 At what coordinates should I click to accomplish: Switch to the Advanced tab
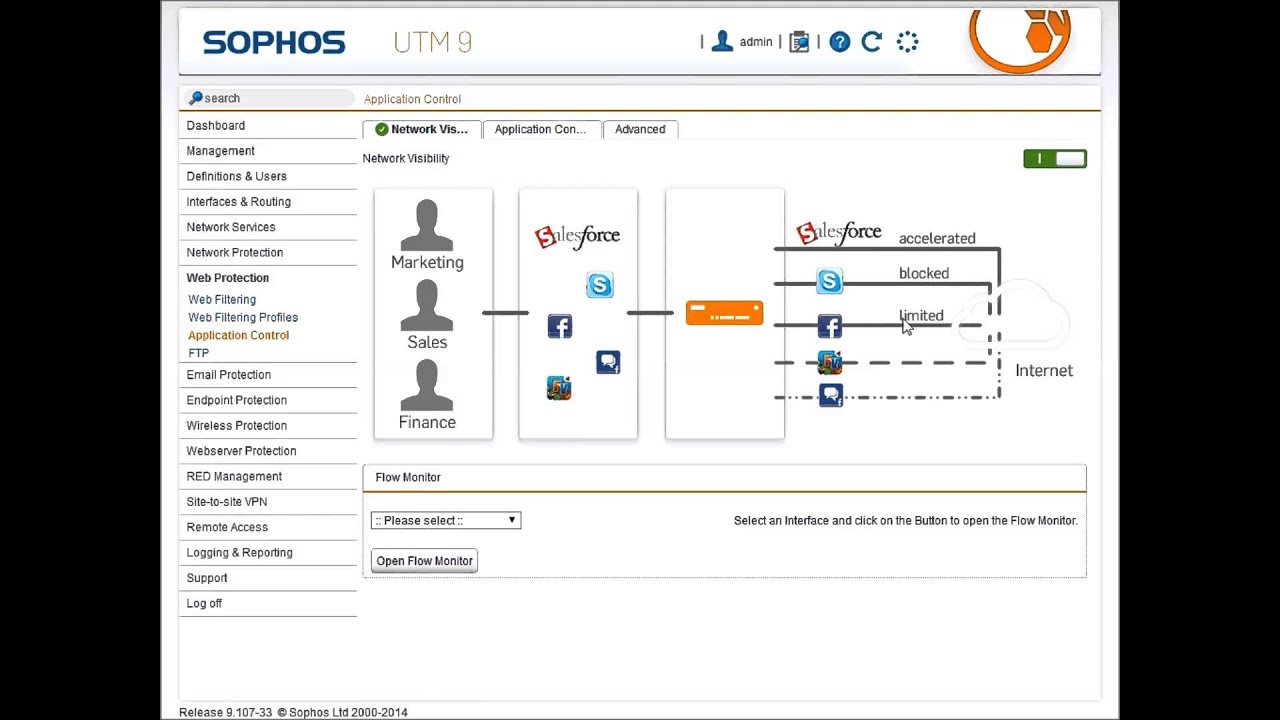[x=640, y=129]
